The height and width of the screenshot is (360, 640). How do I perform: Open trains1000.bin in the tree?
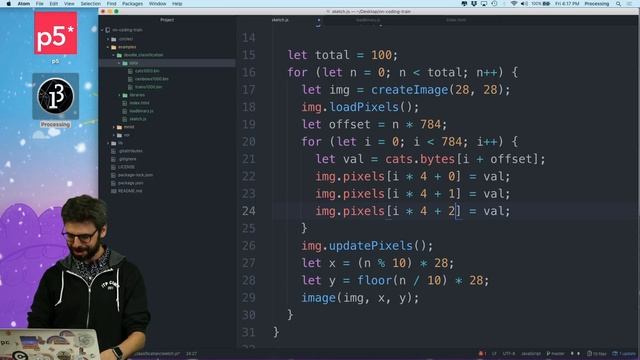click(x=149, y=87)
